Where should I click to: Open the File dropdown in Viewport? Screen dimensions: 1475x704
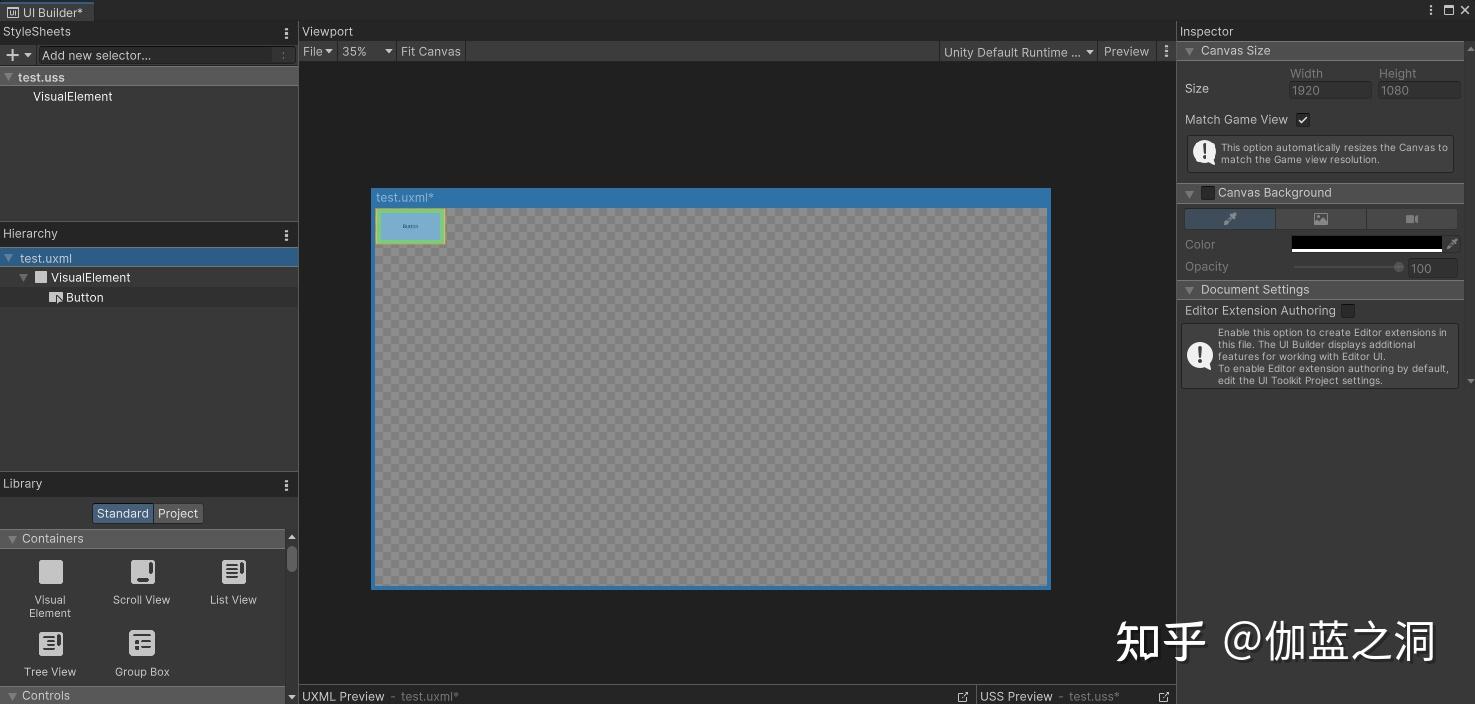pos(317,51)
